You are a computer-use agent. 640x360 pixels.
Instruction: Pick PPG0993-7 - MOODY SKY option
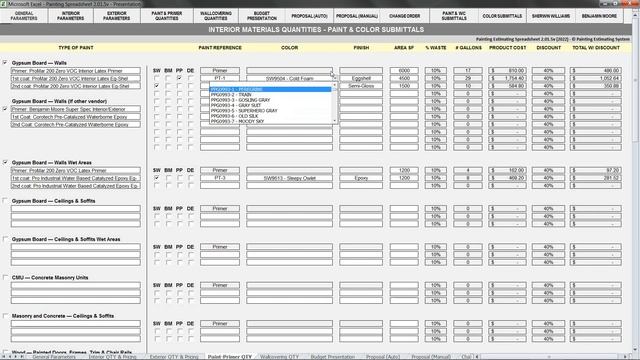tap(271, 121)
